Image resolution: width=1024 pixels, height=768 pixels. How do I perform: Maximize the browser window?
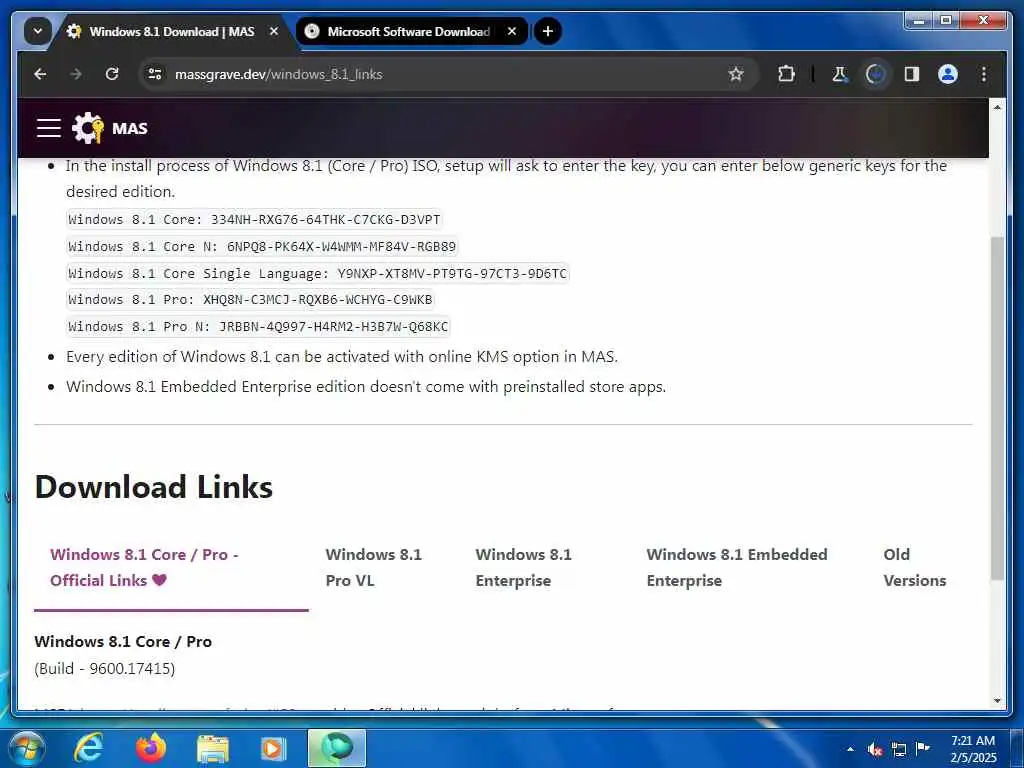click(946, 21)
